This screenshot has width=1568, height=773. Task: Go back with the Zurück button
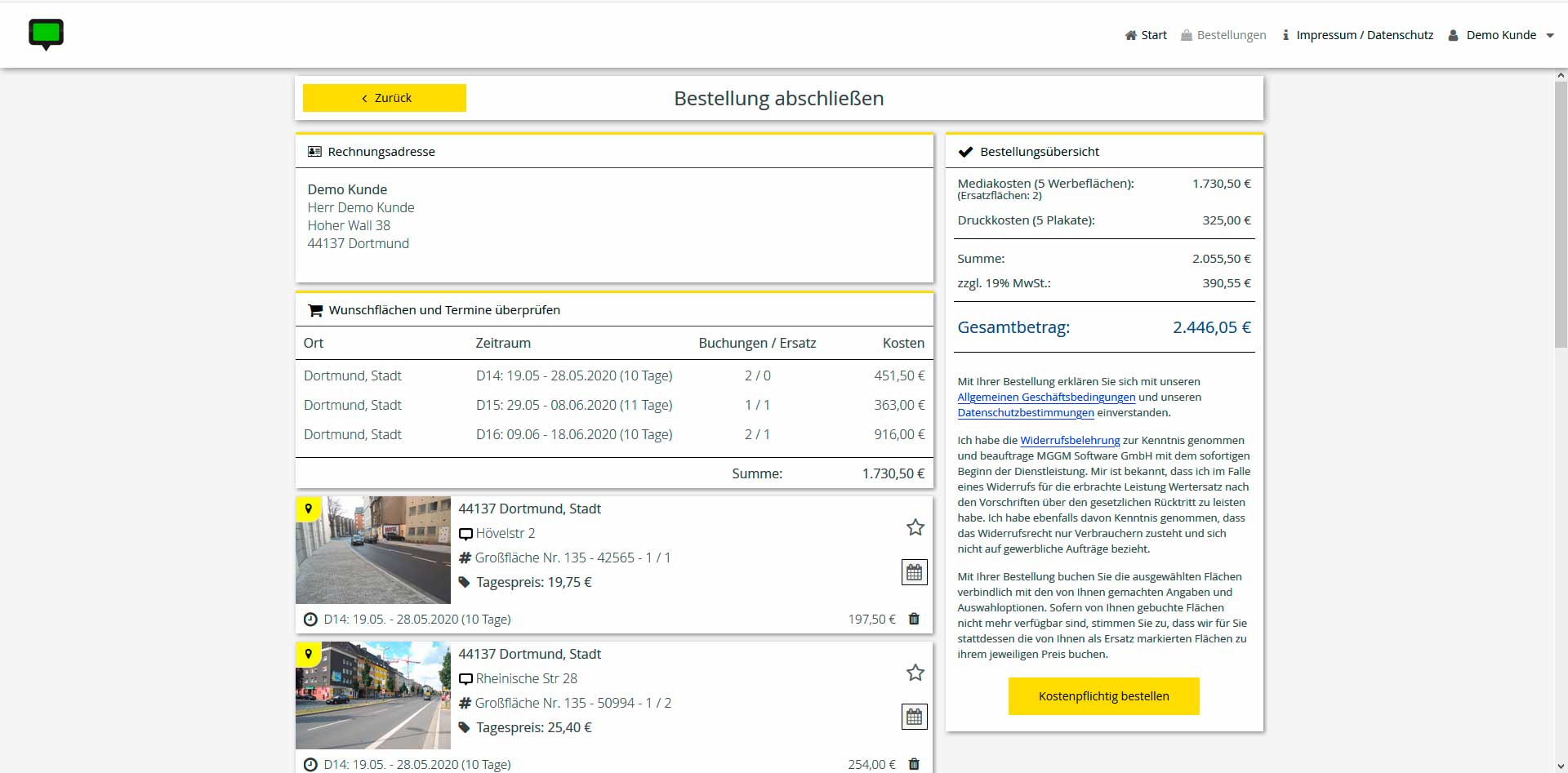coord(385,98)
